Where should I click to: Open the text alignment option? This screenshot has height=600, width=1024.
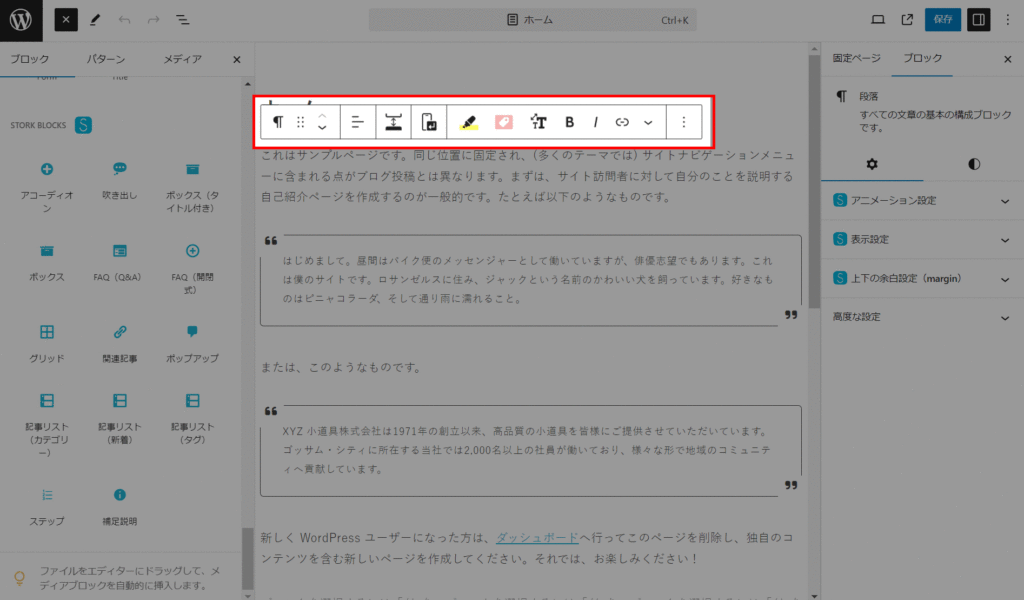click(x=357, y=122)
